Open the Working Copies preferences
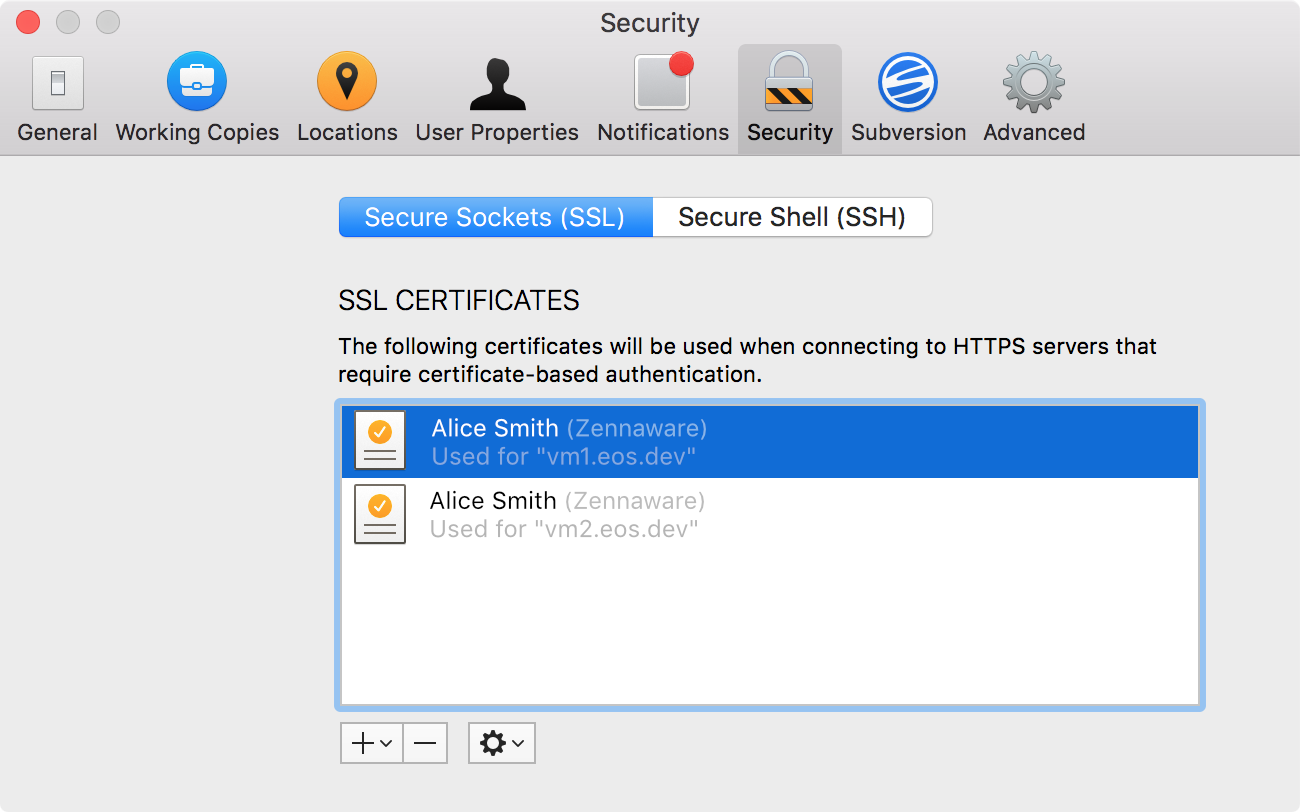 pyautogui.click(x=196, y=95)
